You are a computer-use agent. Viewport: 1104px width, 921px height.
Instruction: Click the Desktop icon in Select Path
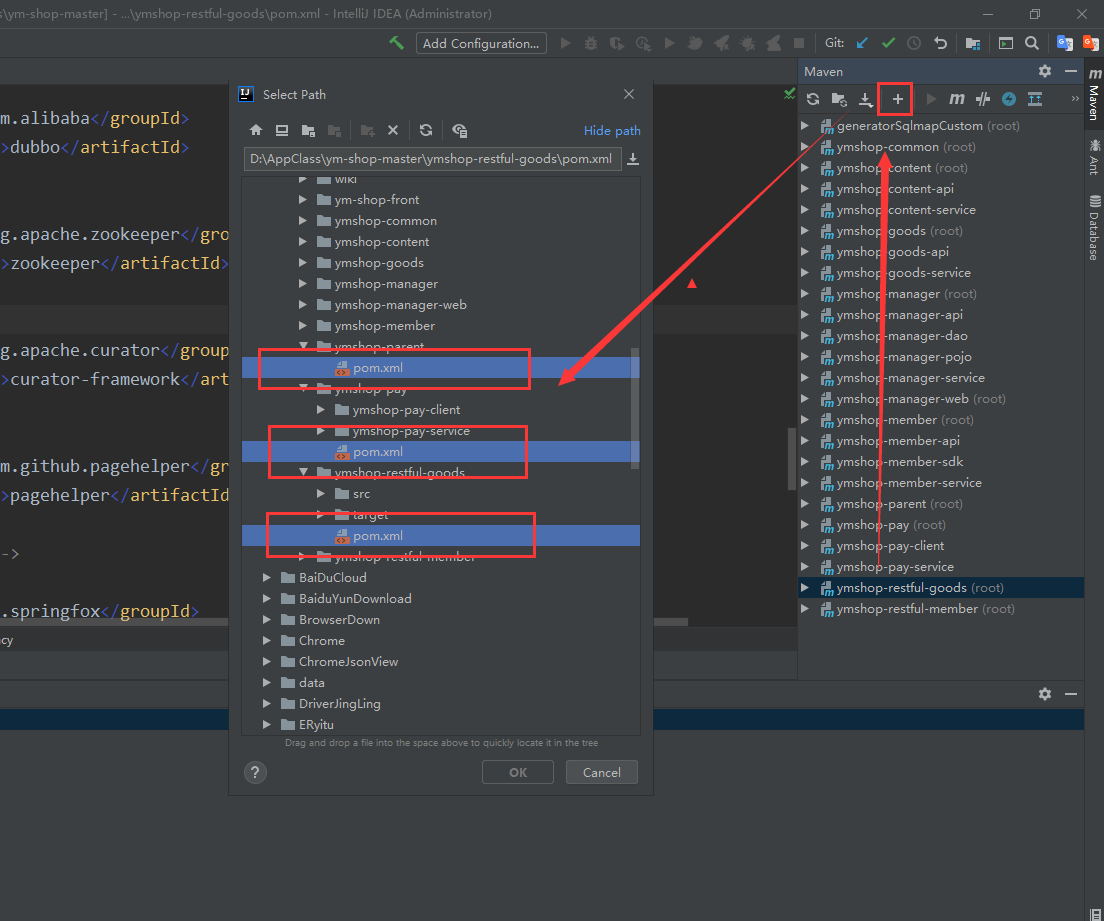point(282,130)
